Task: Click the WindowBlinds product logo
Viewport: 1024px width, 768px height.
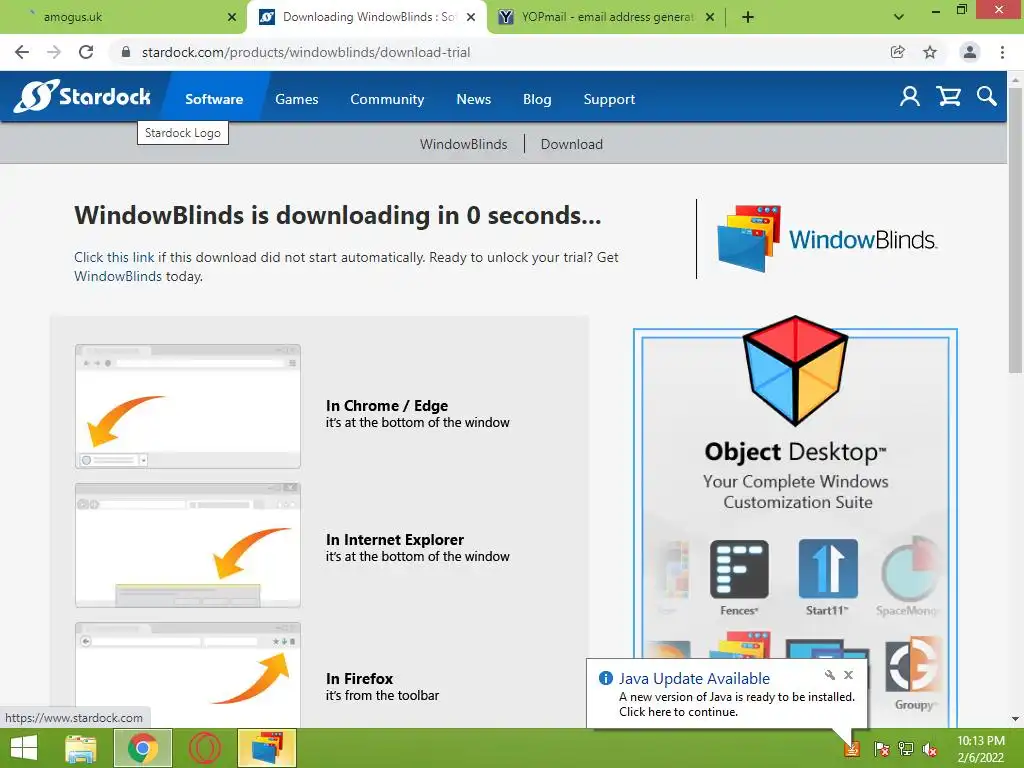Action: tap(827, 239)
